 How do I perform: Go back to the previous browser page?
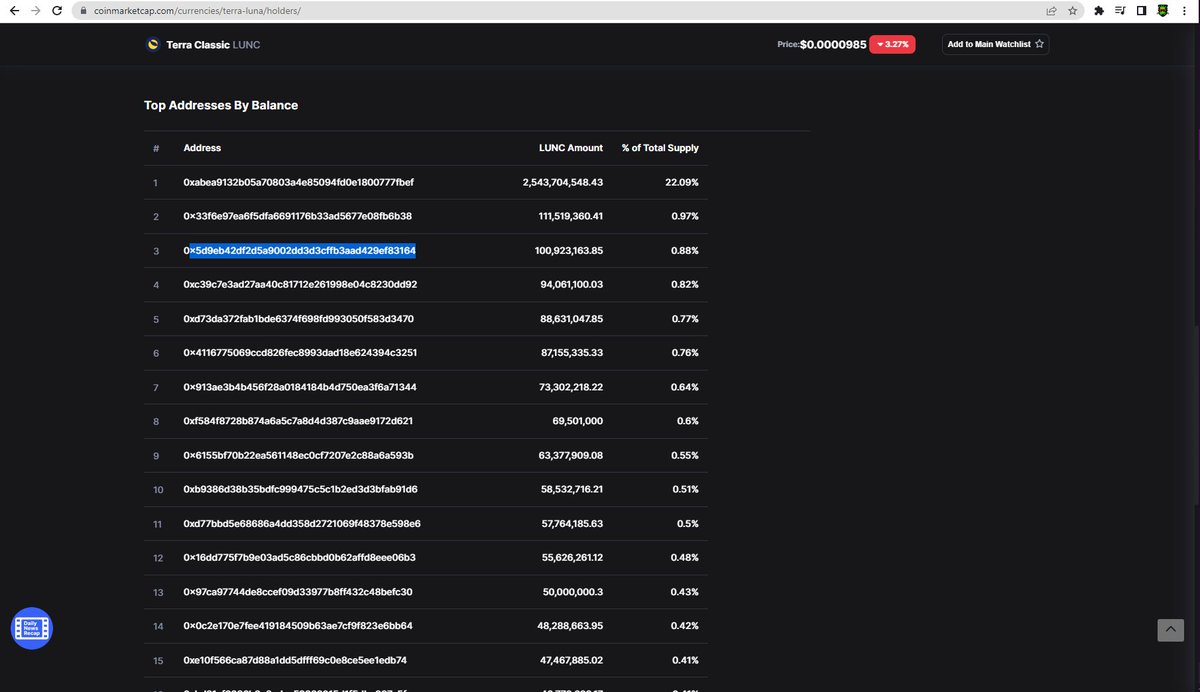(13, 11)
